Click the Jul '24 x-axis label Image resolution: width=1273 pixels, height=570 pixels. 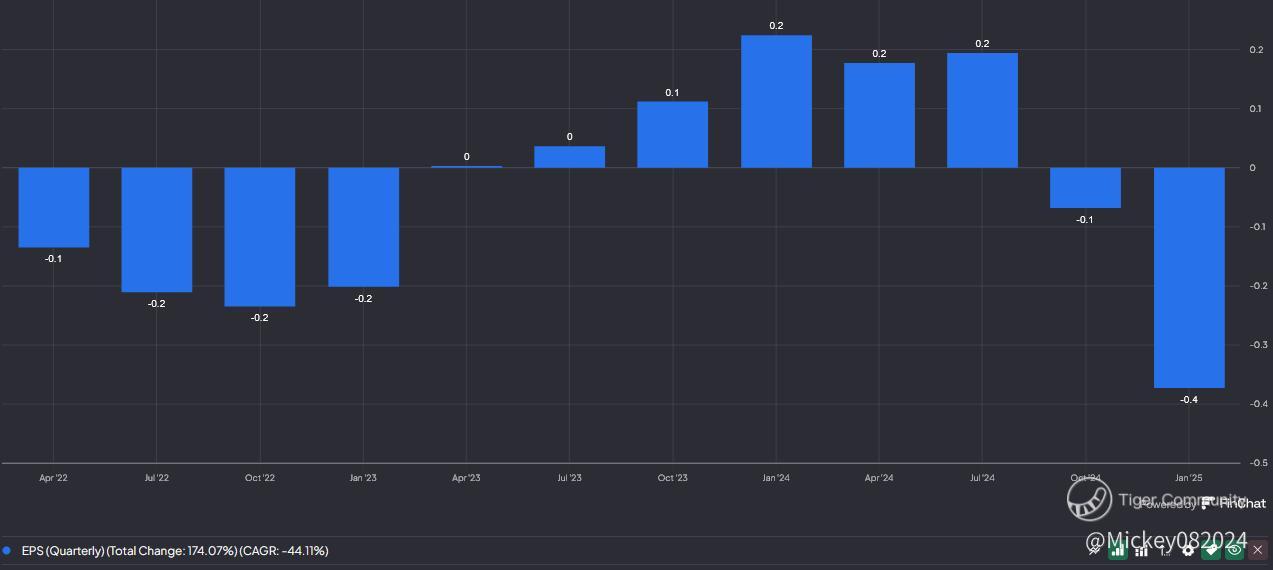(x=982, y=478)
